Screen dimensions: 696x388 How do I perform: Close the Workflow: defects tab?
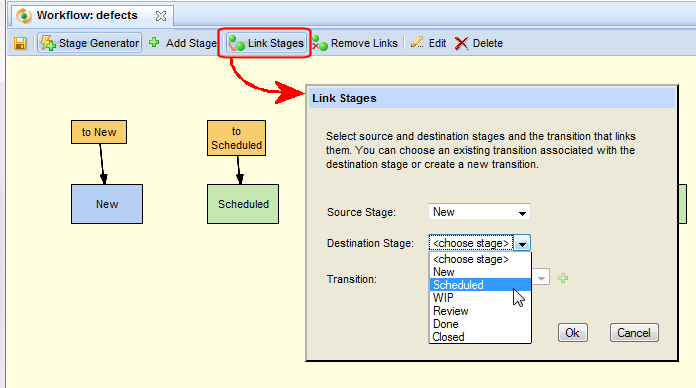[x=161, y=16]
